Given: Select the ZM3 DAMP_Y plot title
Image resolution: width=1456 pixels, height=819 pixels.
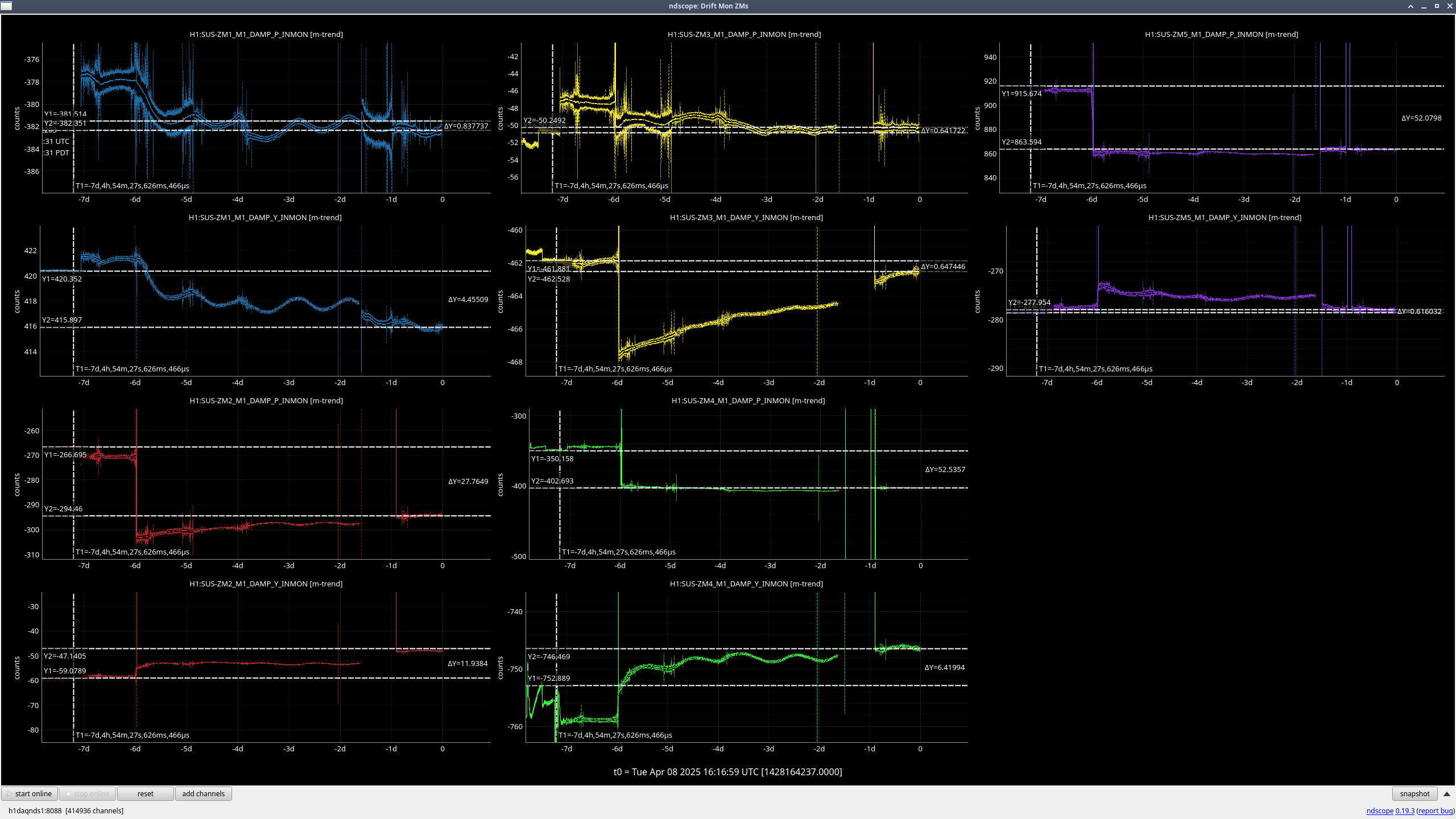Looking at the screenshot, I should 746,217.
